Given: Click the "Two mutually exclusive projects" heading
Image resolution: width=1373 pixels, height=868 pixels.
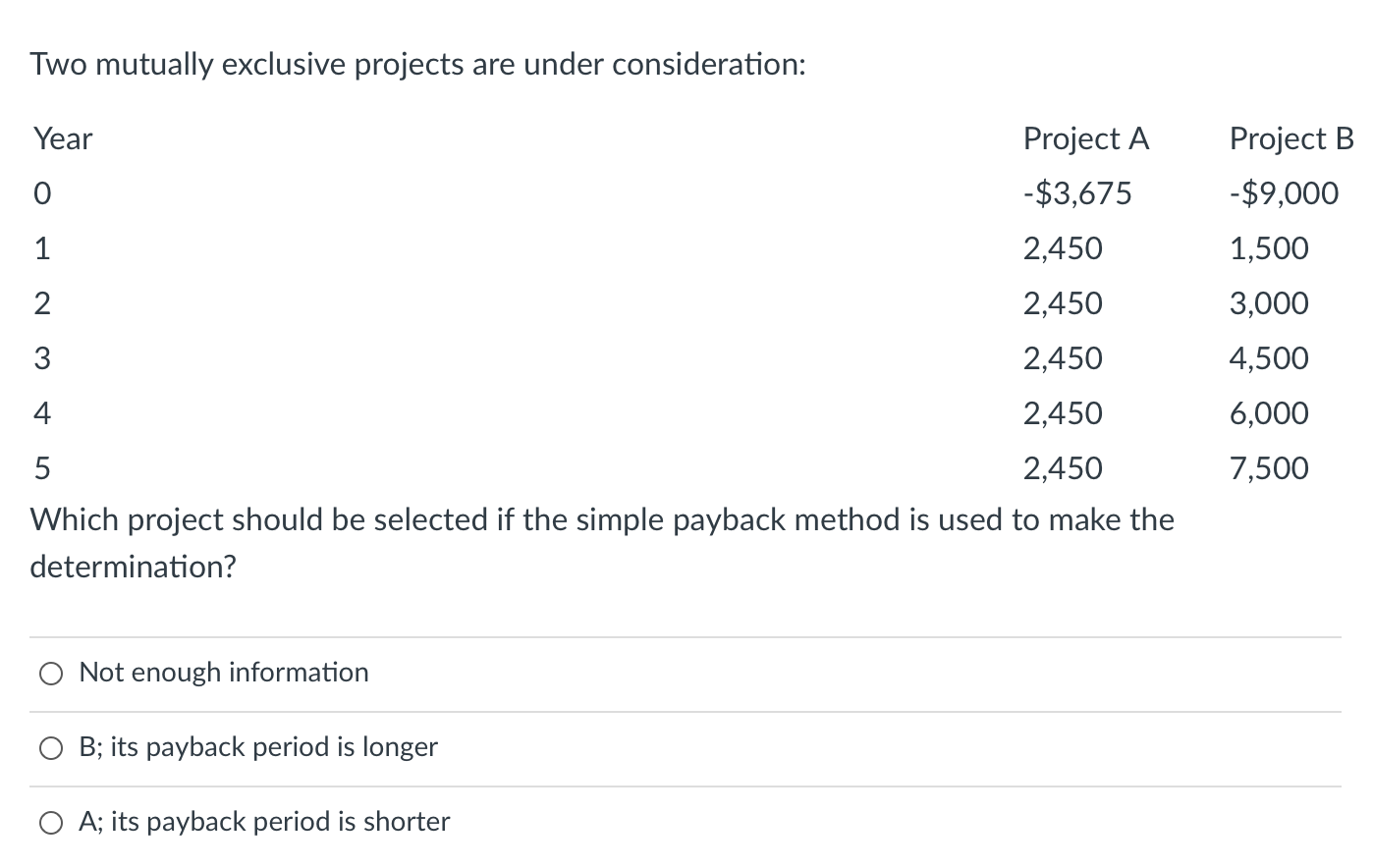Looking at the screenshot, I should 417,63.
